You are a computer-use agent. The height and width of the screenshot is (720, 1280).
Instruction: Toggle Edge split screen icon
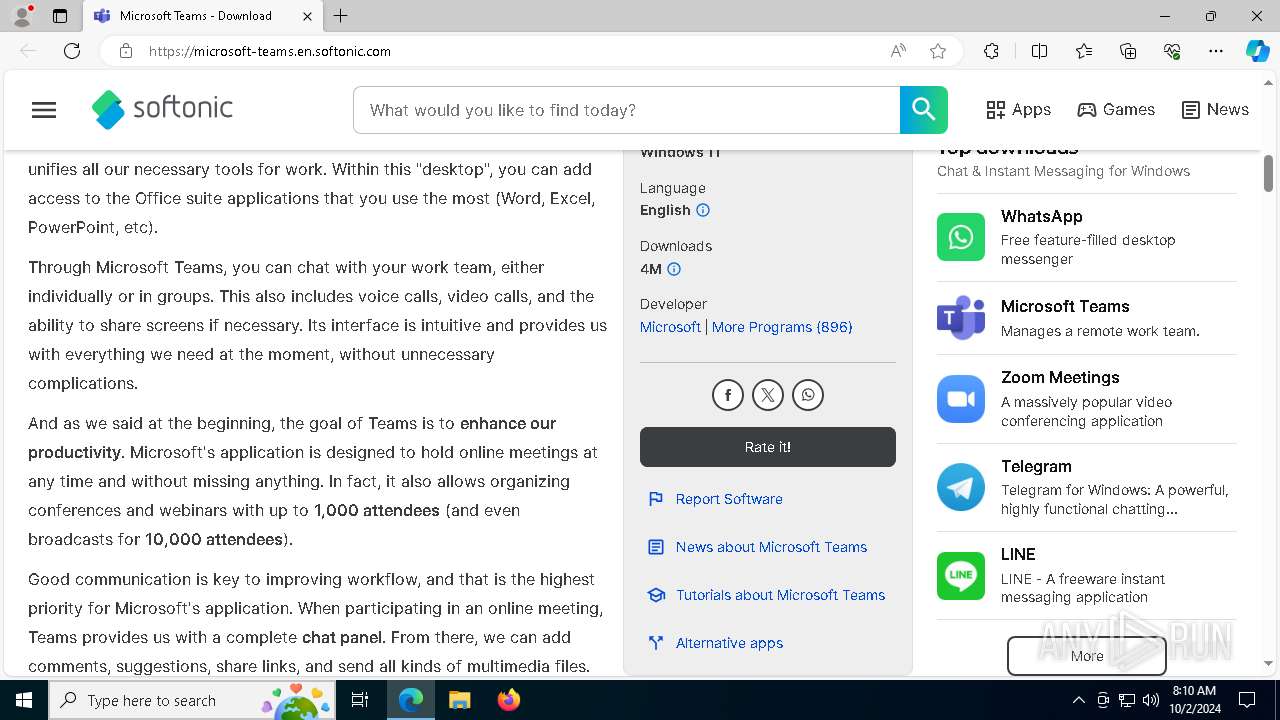[x=1039, y=51]
